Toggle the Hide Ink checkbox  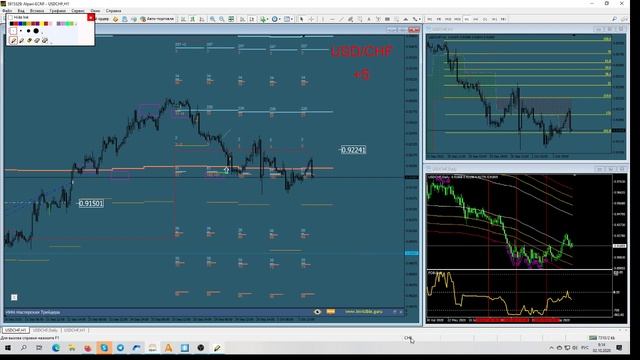[x=11, y=18]
